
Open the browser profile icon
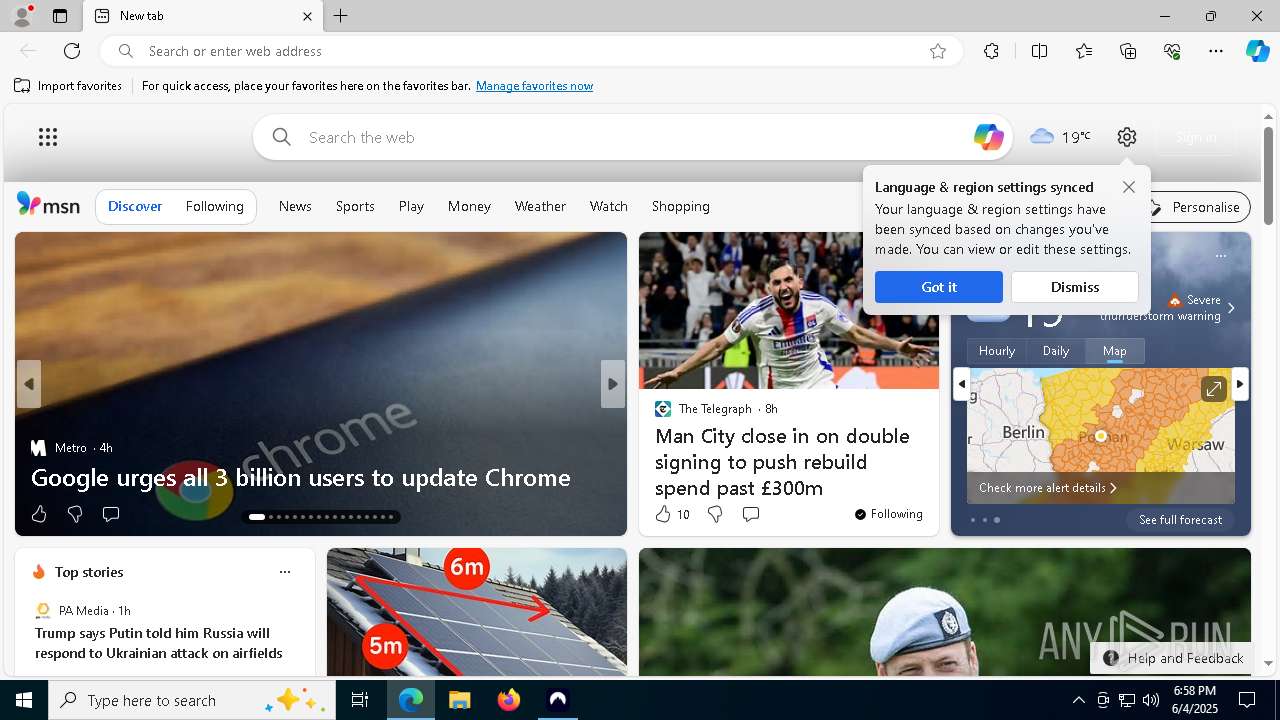21,16
